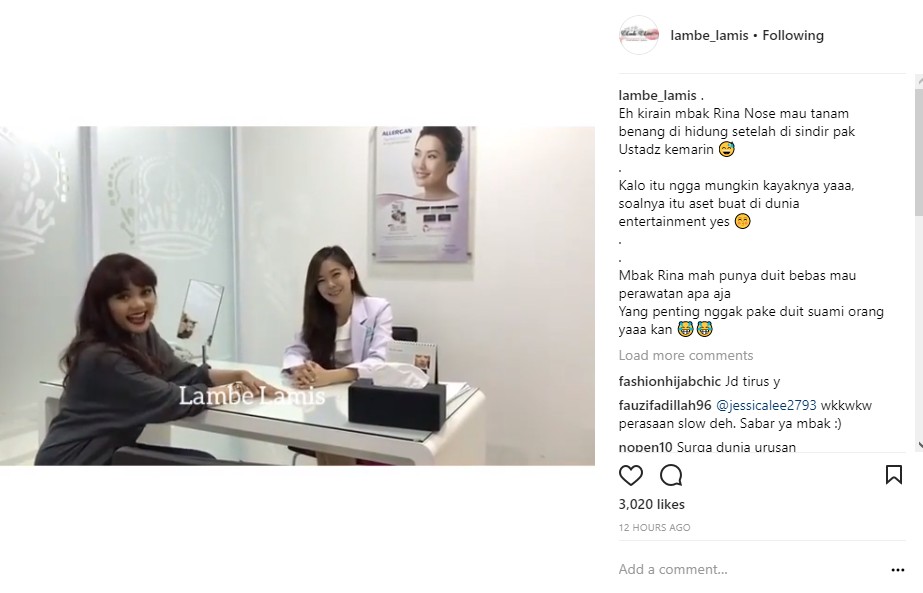Open the three-dot more options menu
This screenshot has height=593, width=923.
[x=898, y=569]
